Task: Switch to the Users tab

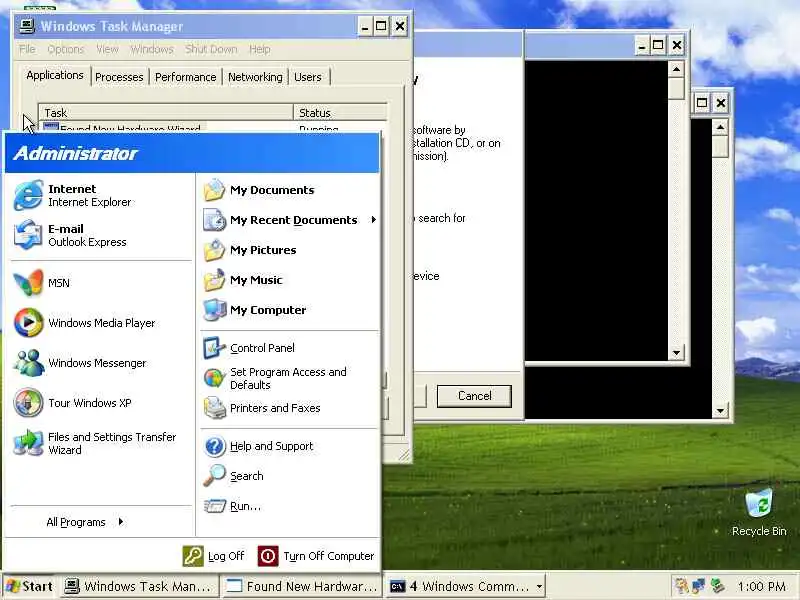Action: 308,77
